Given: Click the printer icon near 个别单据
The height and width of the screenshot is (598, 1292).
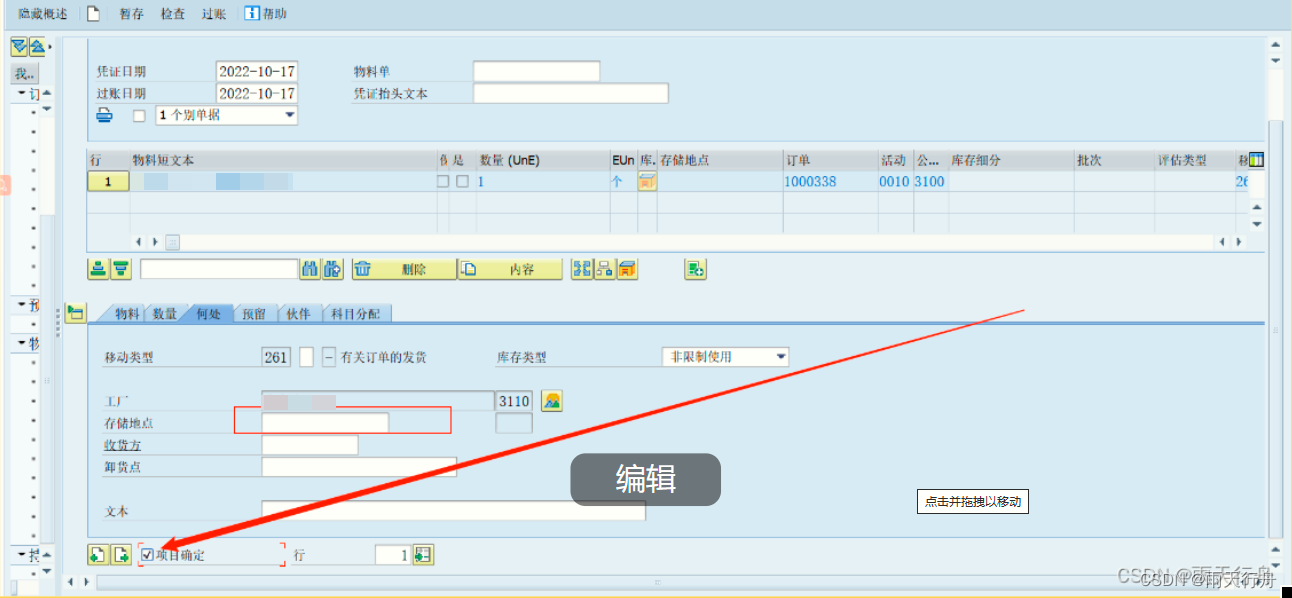Looking at the screenshot, I should pos(106,114).
